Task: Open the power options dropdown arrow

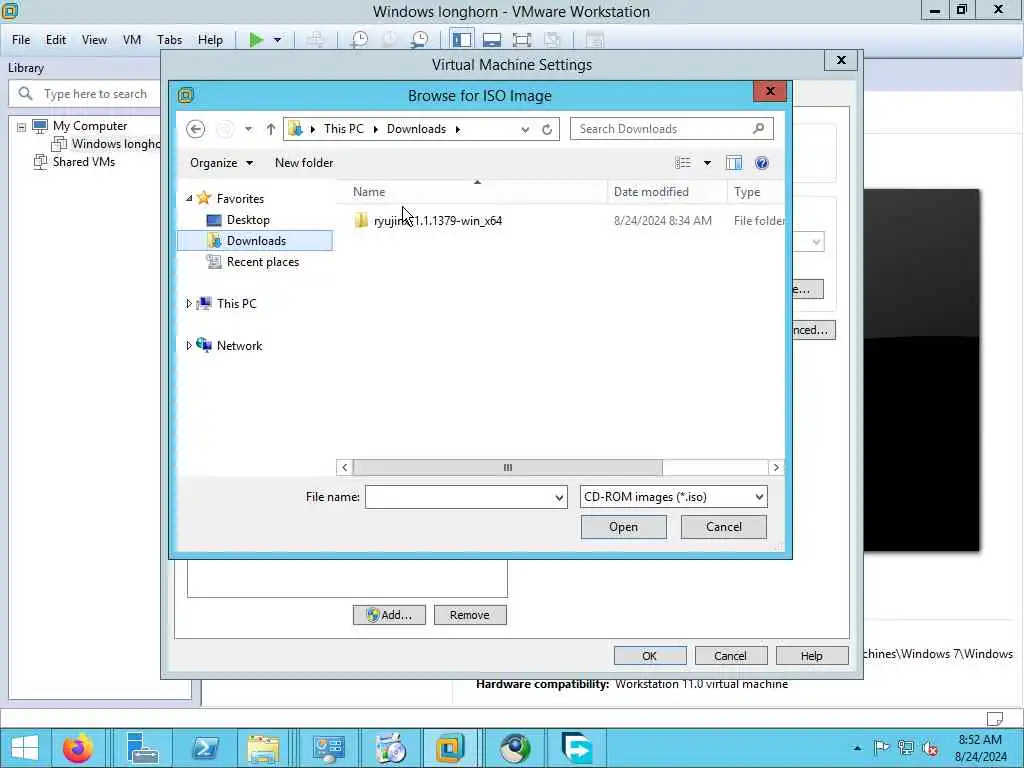Action: (x=278, y=40)
